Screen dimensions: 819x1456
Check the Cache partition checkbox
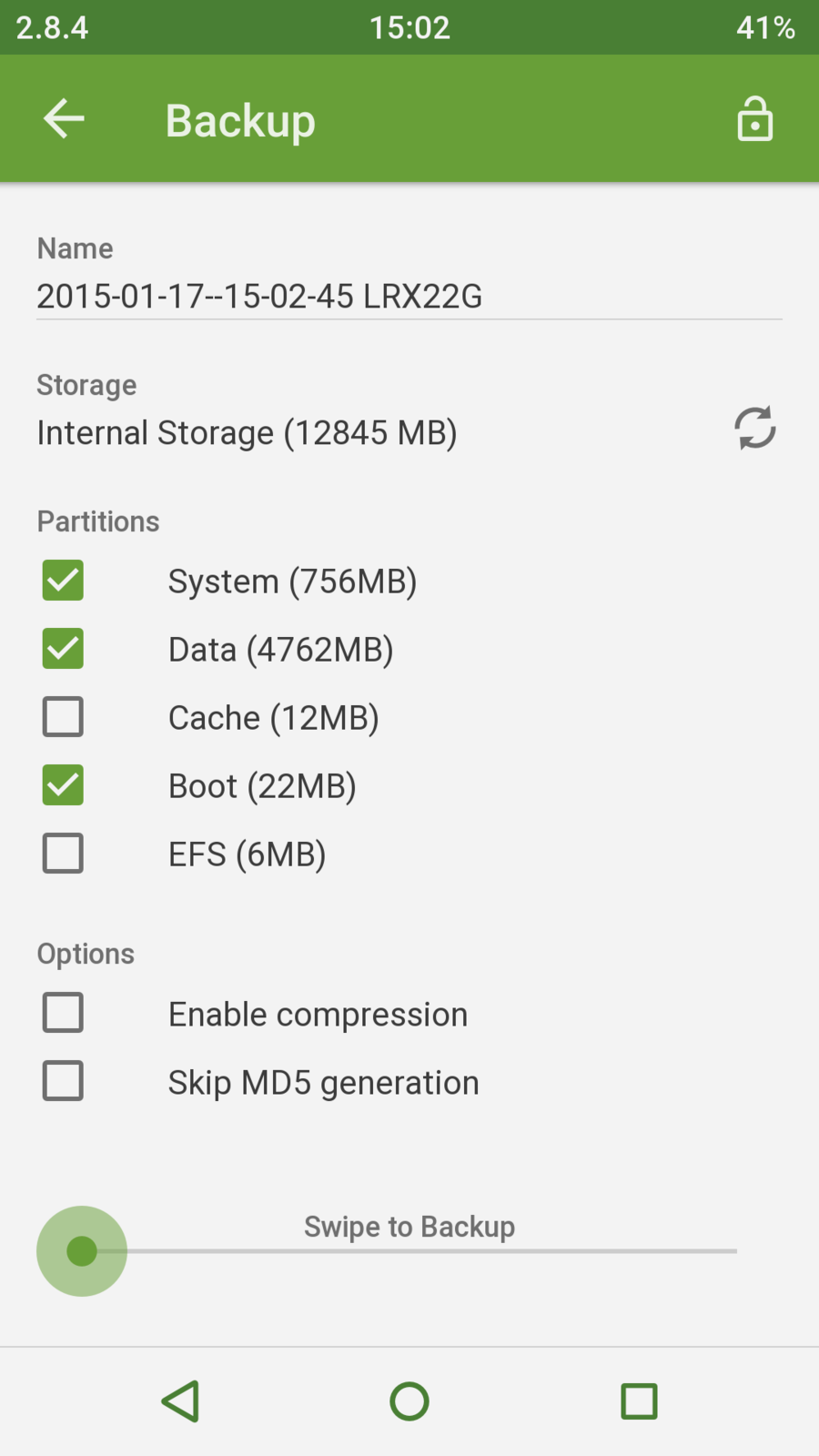click(63, 717)
